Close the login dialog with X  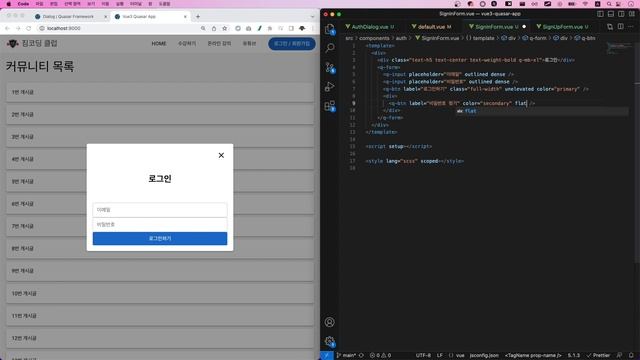click(221, 155)
